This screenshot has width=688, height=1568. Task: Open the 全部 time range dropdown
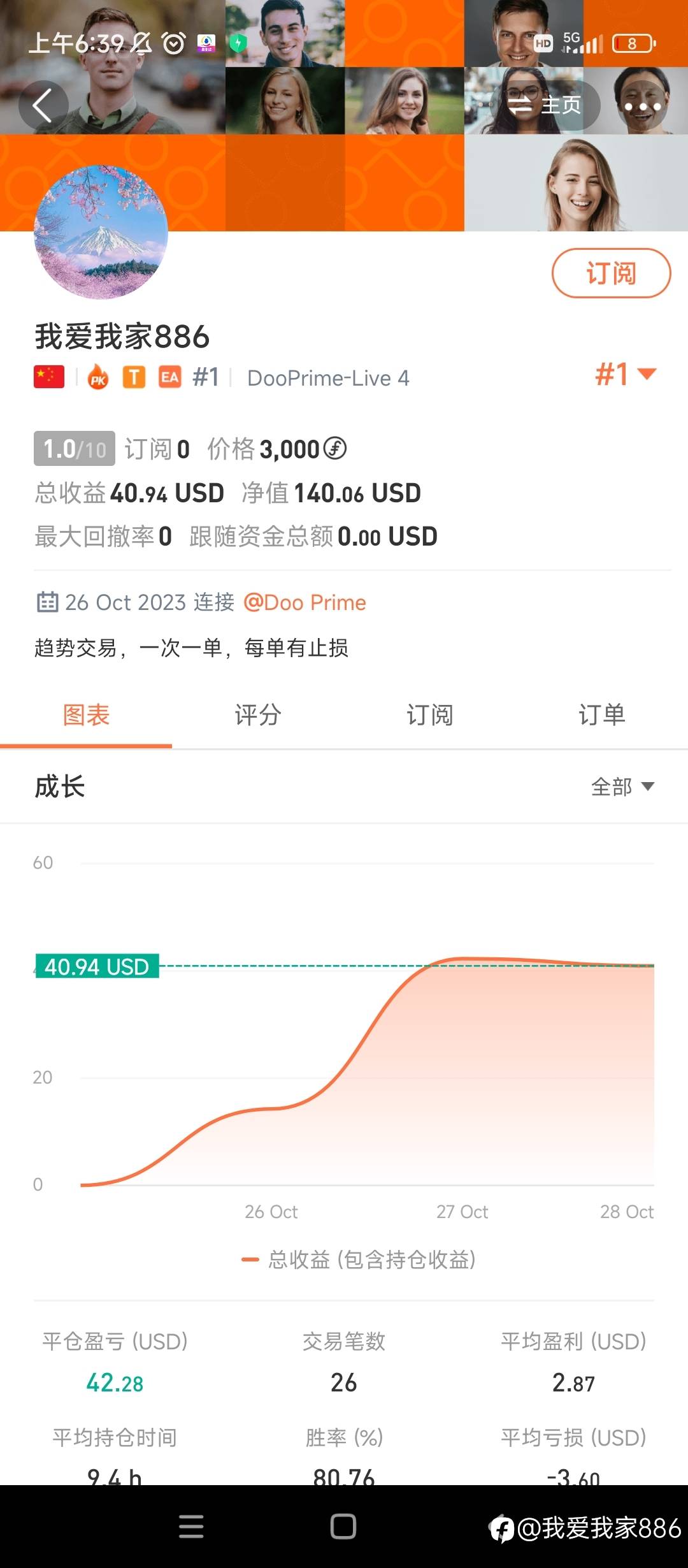pyautogui.click(x=622, y=787)
